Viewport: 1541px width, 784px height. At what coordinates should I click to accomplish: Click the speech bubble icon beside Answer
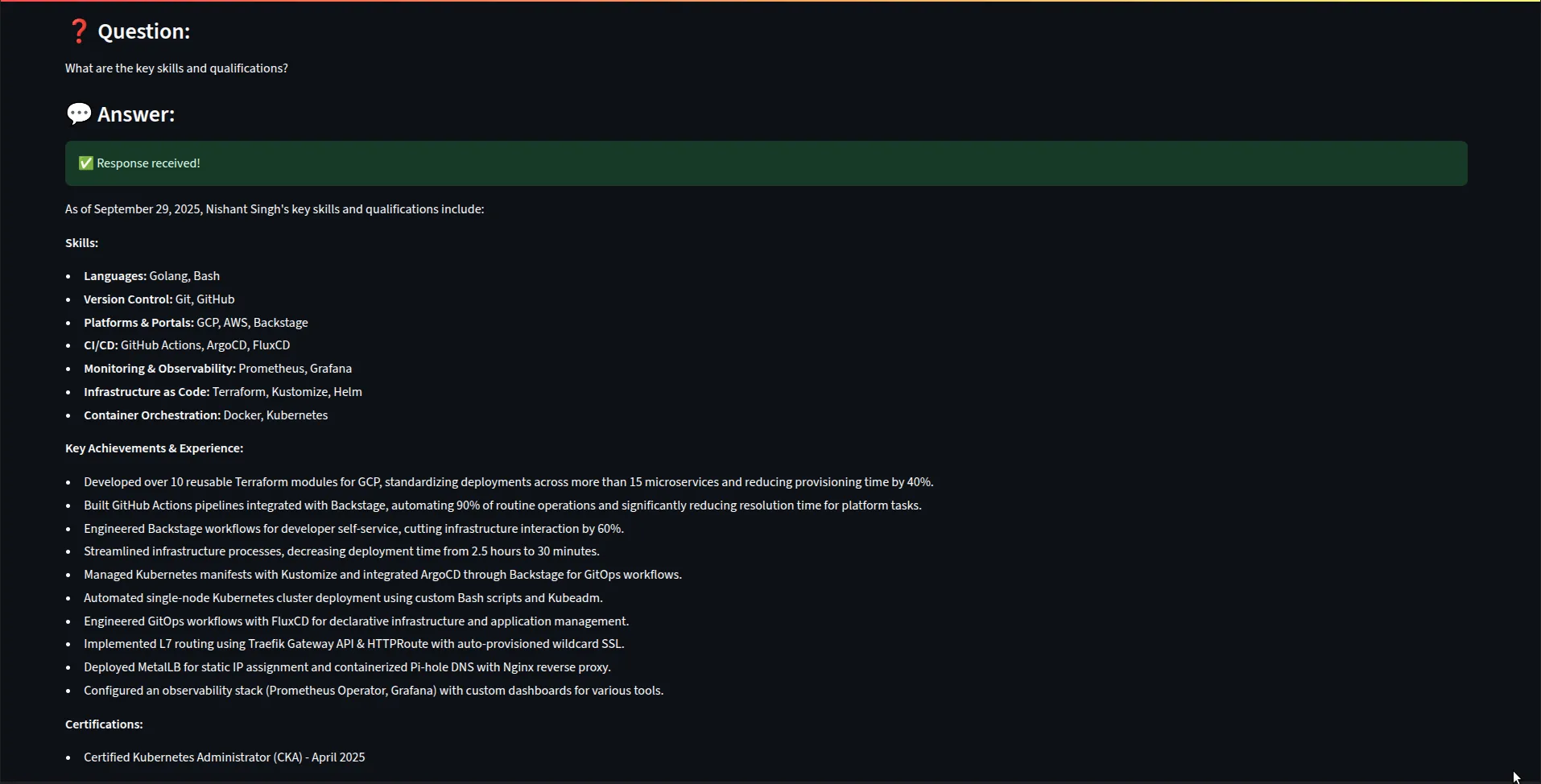pos(79,114)
